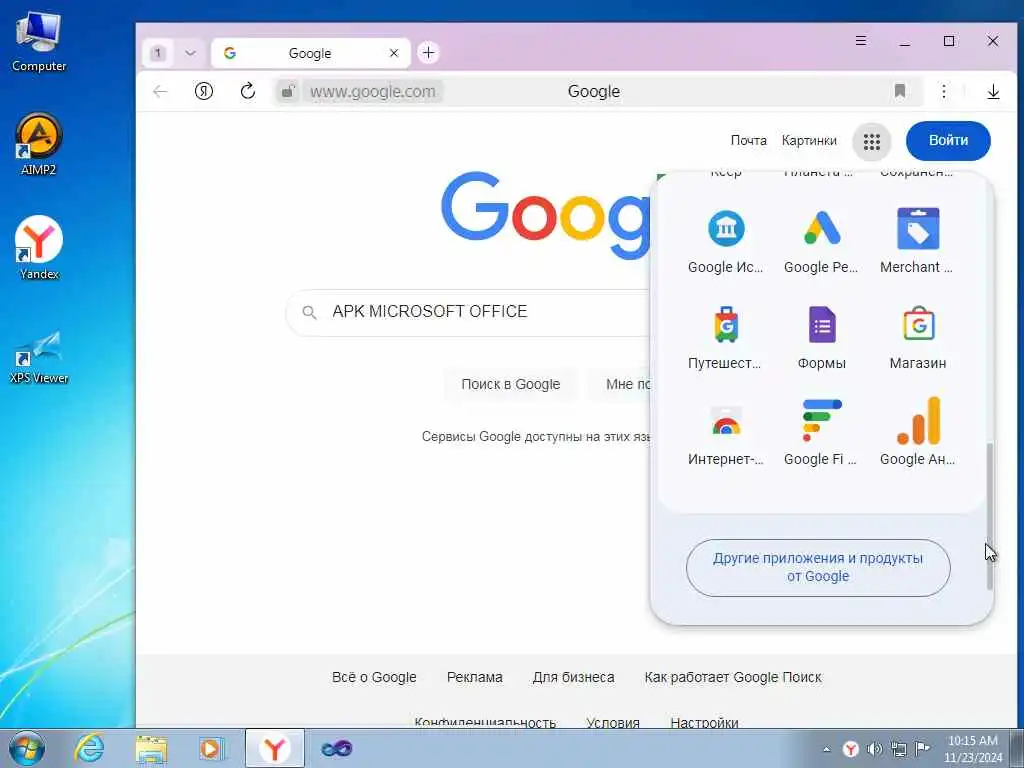1024x768 pixels.
Task: Open Google Forms (Формы) app
Action: [x=822, y=336]
